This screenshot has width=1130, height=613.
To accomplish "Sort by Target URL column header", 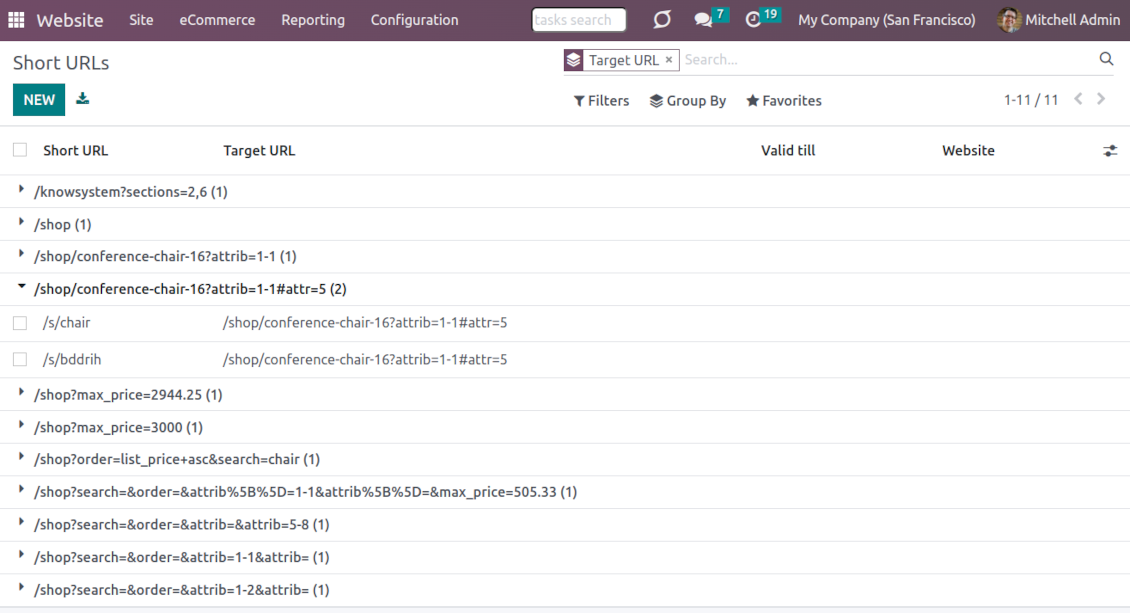I will [x=259, y=151].
